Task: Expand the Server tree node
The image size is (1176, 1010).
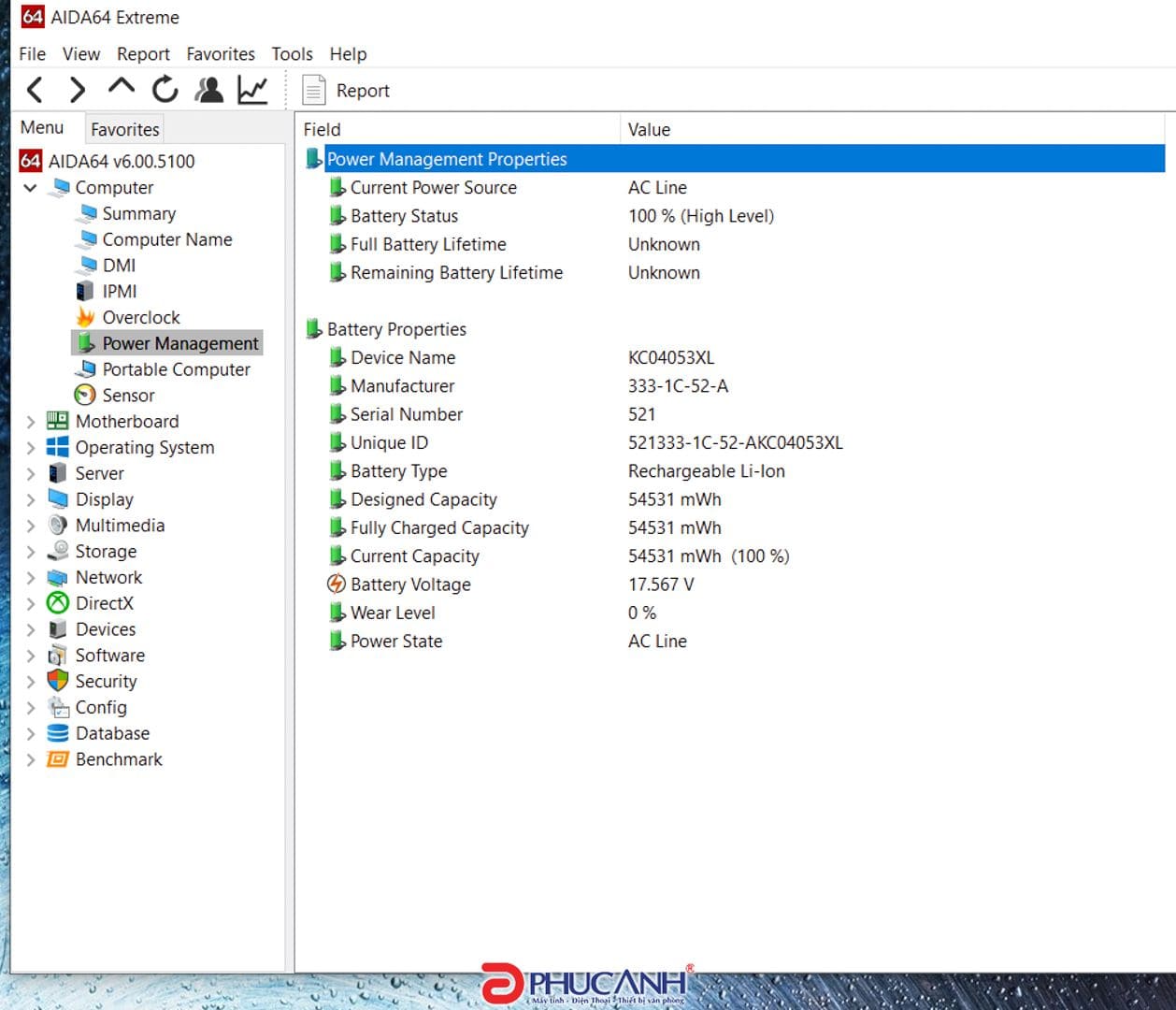Action: tap(30, 474)
